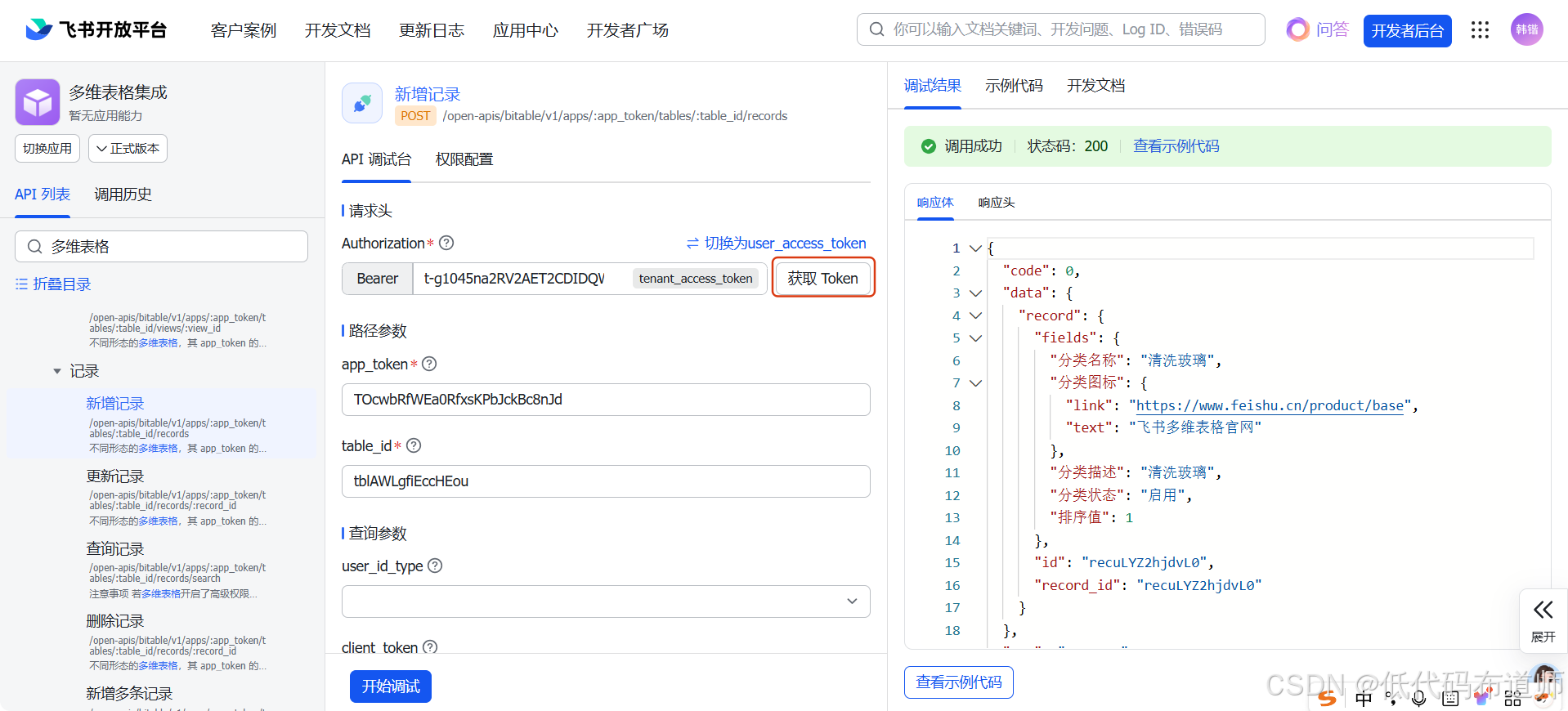Click the switch arrows icon beside 切换为user_access_token

(x=692, y=243)
